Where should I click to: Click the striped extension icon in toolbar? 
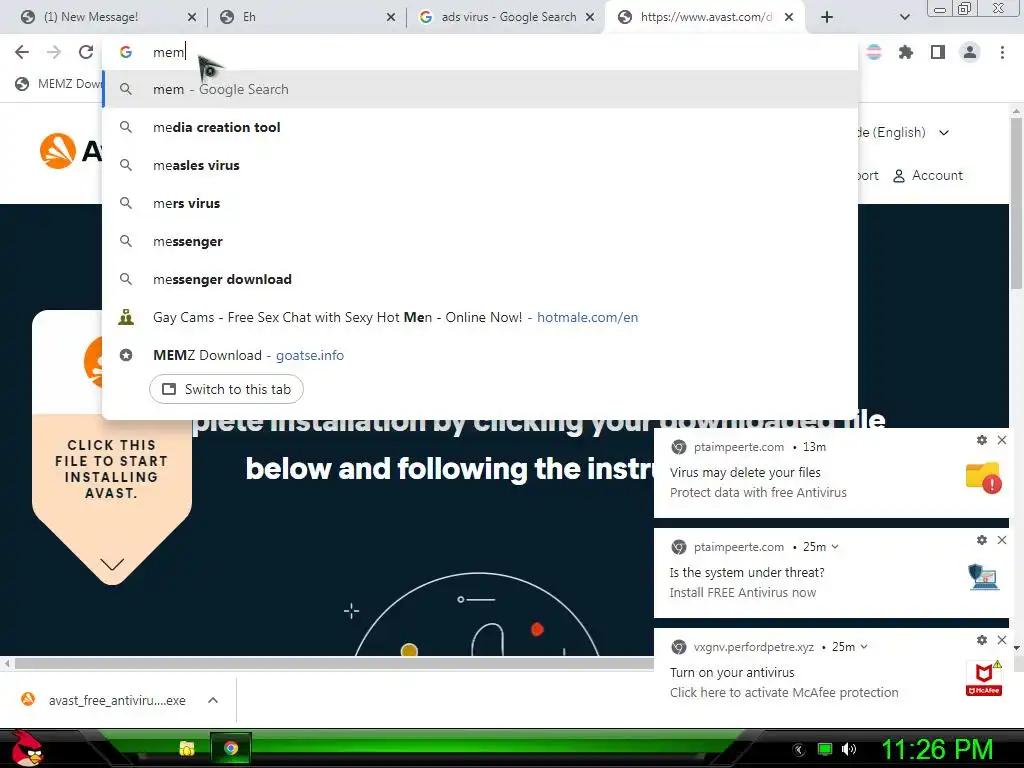point(874,52)
